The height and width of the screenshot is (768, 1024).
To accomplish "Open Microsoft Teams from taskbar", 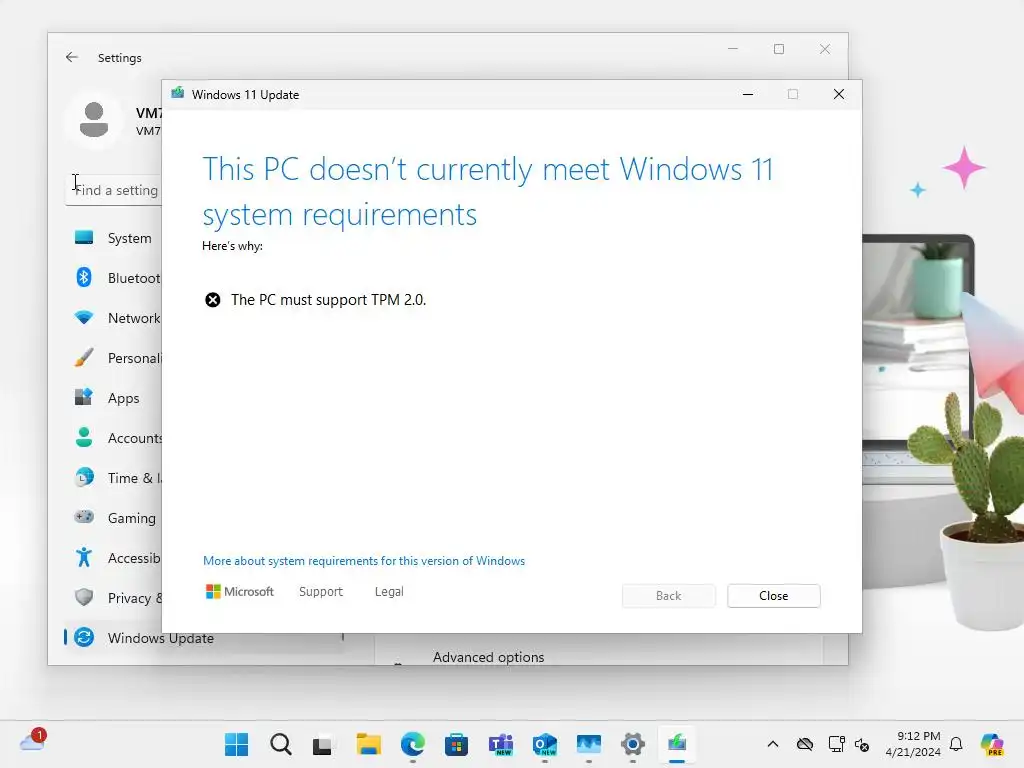I will [x=501, y=744].
